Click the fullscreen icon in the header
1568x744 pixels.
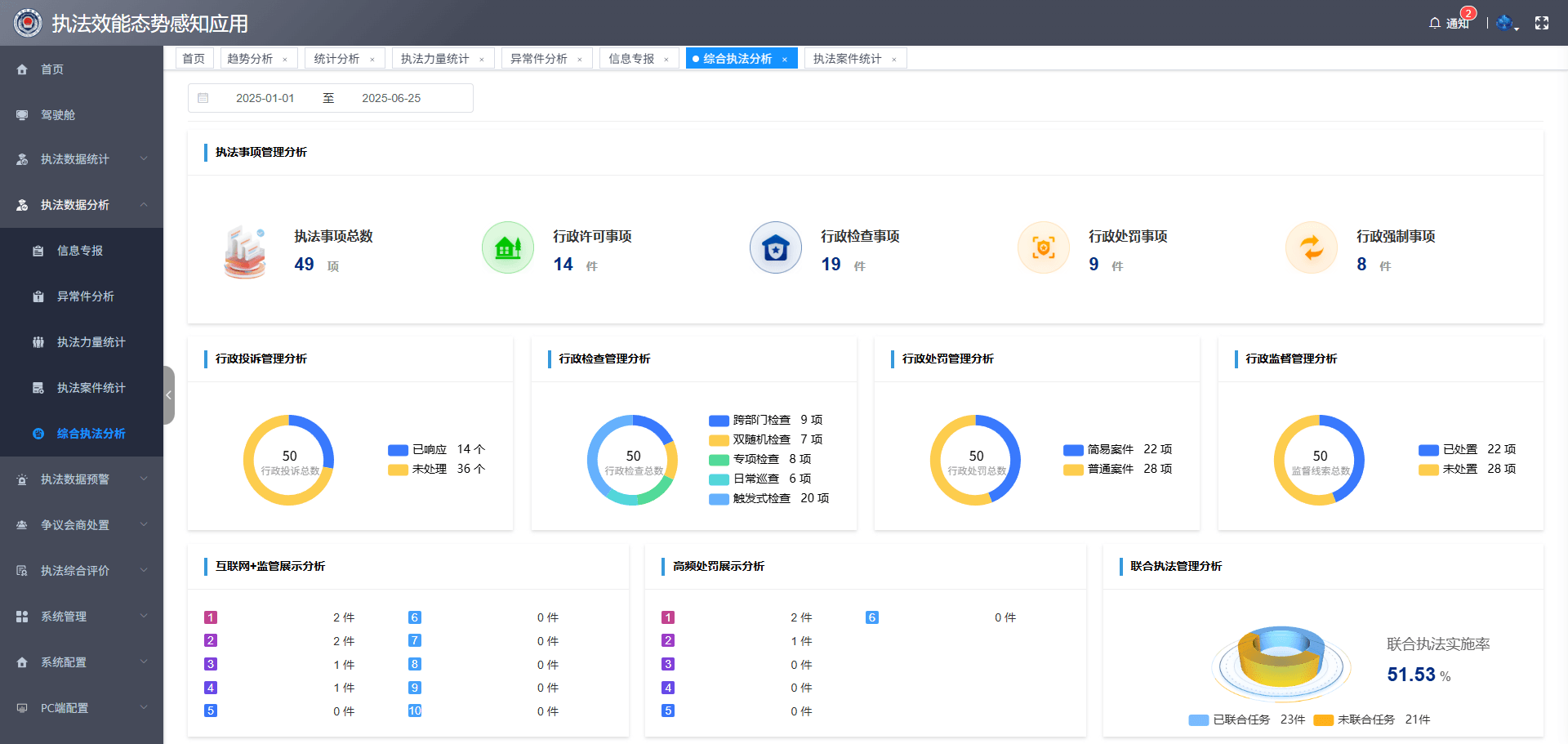pyautogui.click(x=1543, y=23)
